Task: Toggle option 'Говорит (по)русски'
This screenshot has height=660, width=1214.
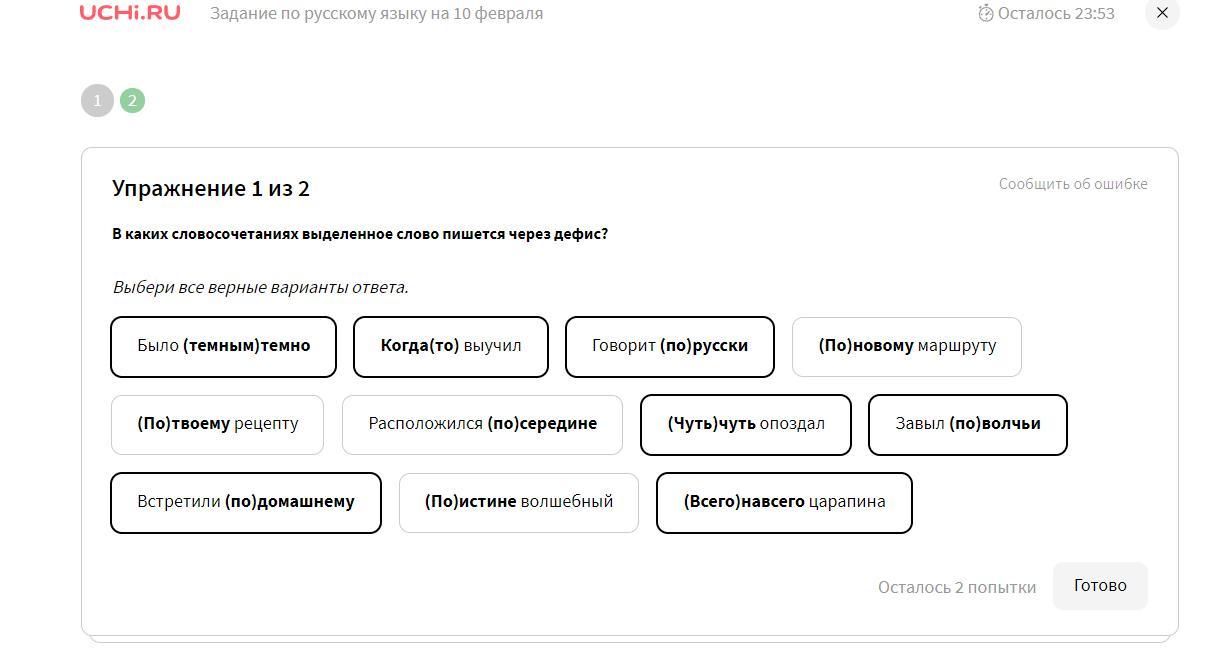Action: (670, 346)
